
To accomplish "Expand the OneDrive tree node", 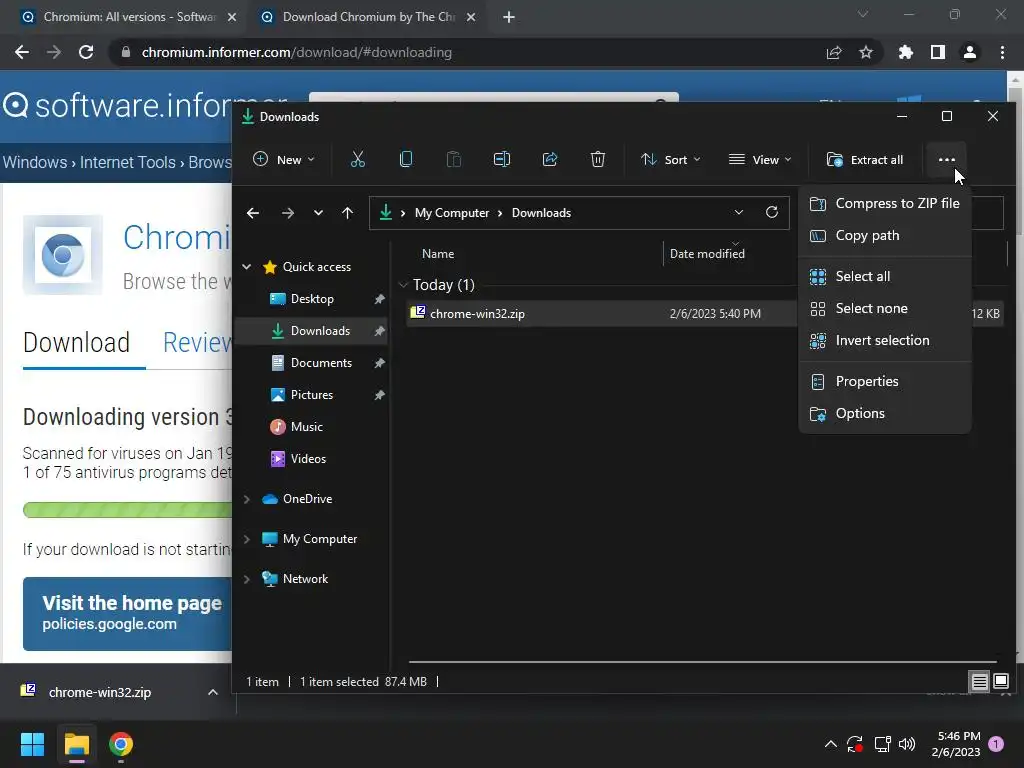I will pos(247,499).
